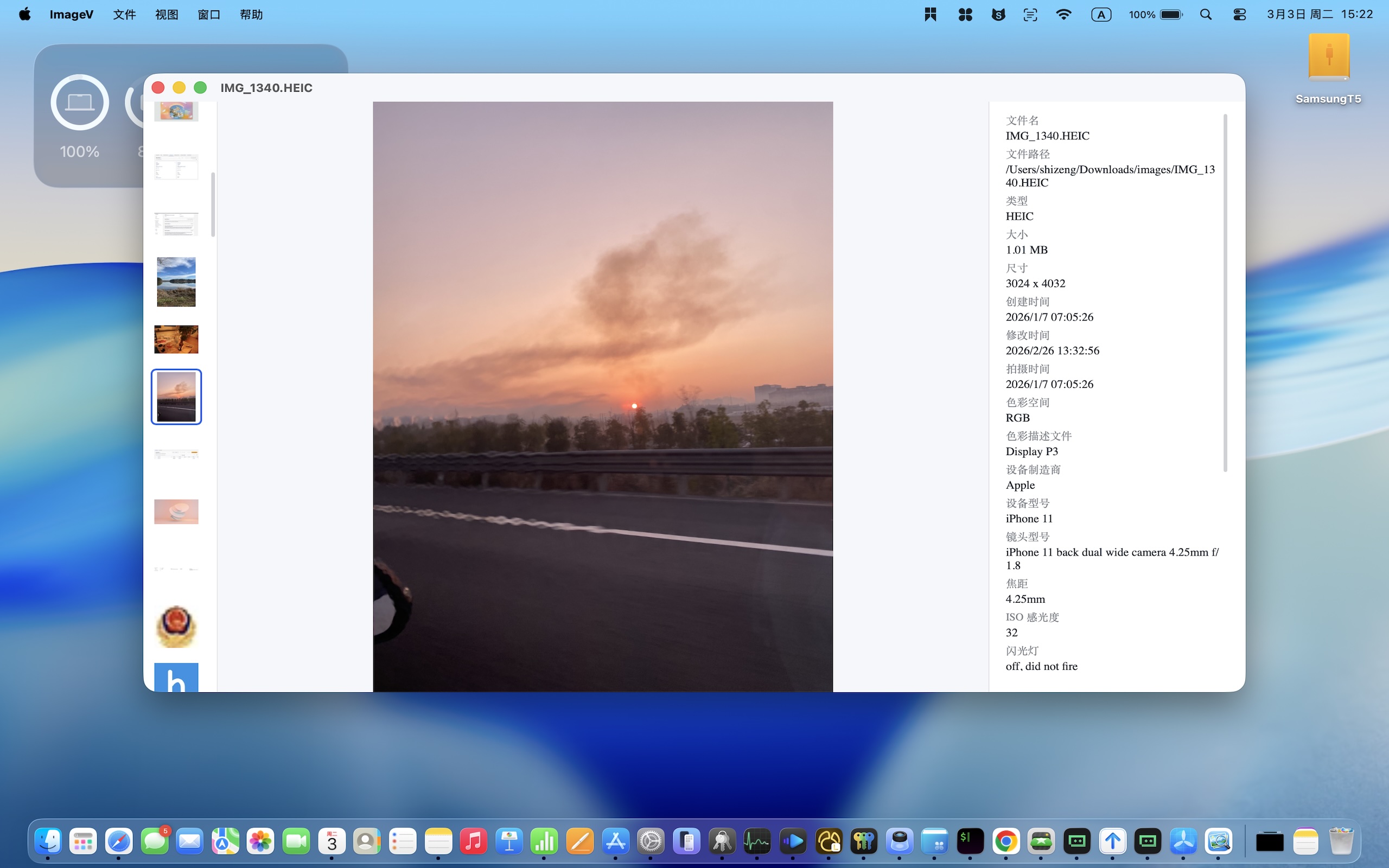Click the metadata panel scrollbar
The height and width of the screenshot is (868, 1389).
(x=1225, y=293)
